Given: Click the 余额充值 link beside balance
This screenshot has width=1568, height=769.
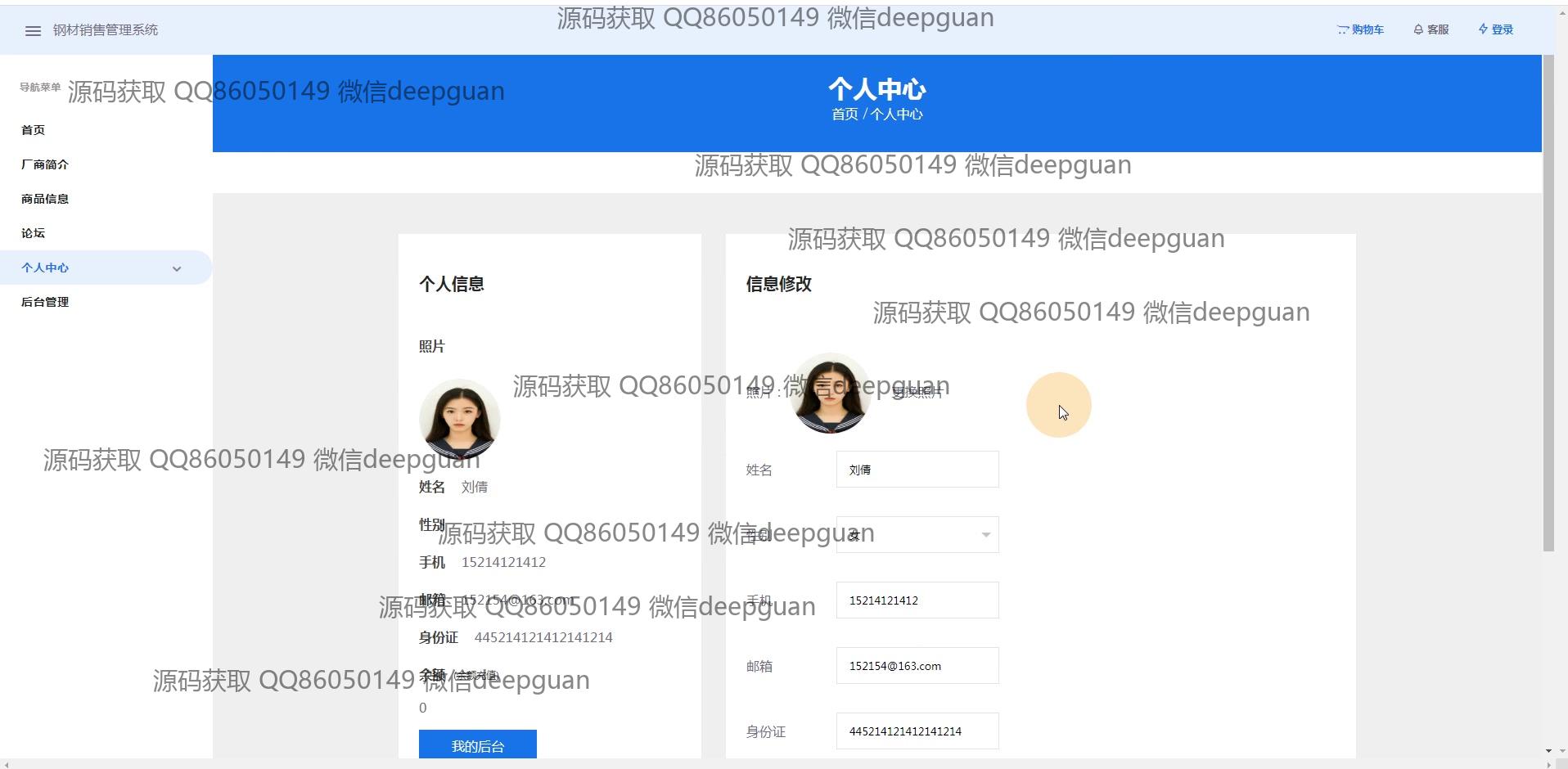Looking at the screenshot, I should tap(477, 676).
